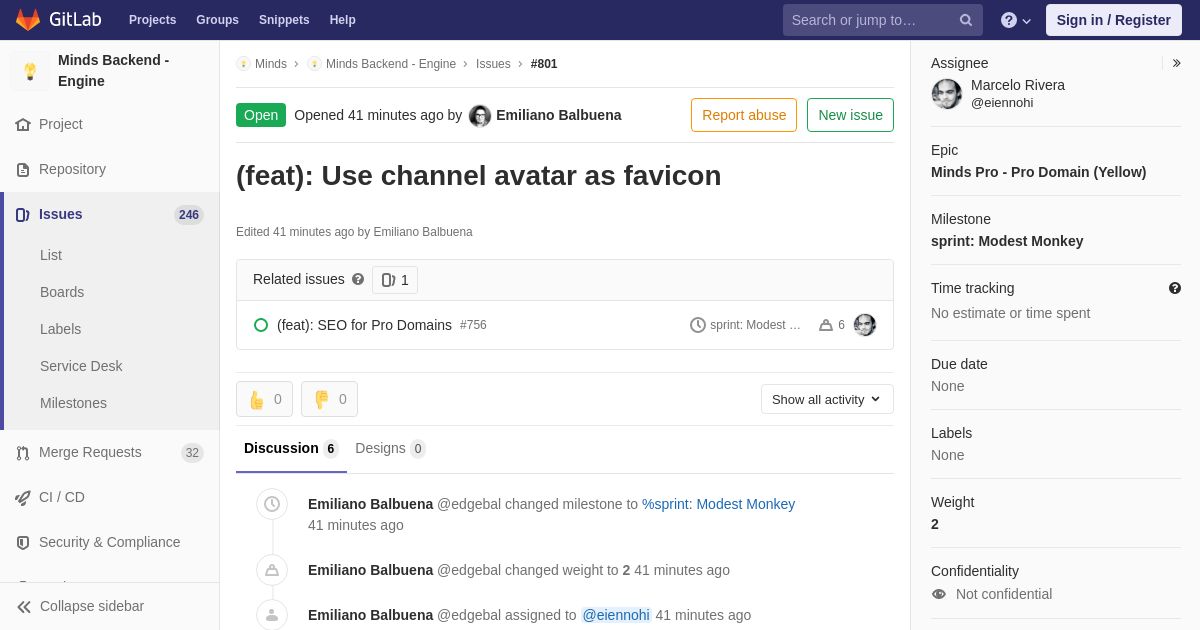The width and height of the screenshot is (1200, 630).
Task: Click the search magnifier icon
Action: click(966, 20)
